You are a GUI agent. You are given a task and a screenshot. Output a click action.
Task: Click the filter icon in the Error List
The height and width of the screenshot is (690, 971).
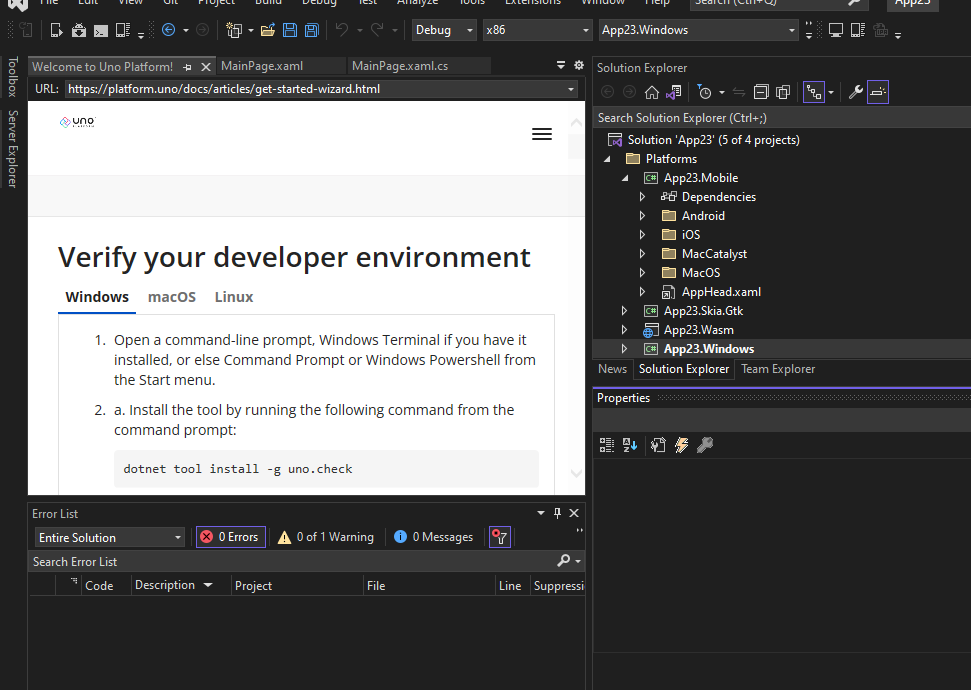point(499,537)
